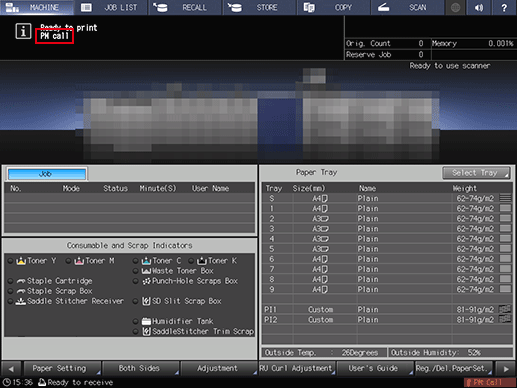The image size is (517, 388).
Task: Select the Tray 3 A3 Plain row
Action: pyautogui.click(x=387, y=229)
